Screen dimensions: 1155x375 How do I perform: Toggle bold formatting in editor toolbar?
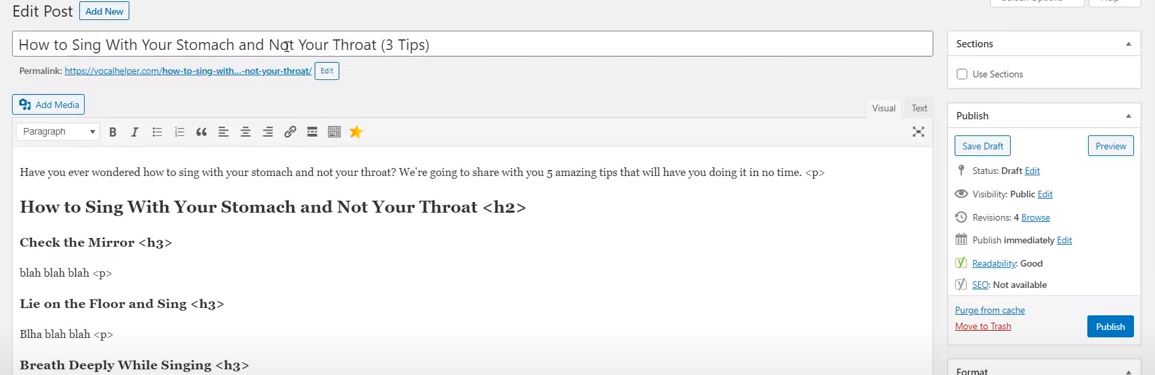coord(113,132)
